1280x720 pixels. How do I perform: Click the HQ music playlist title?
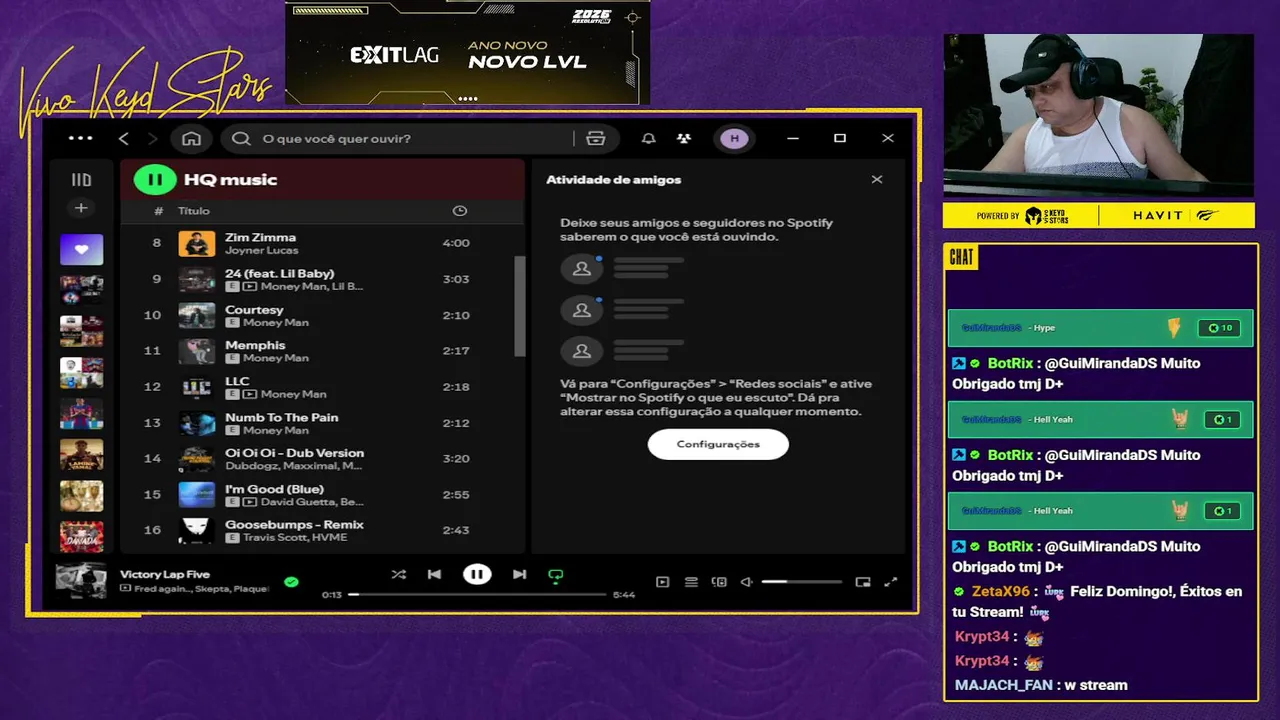tap(230, 180)
